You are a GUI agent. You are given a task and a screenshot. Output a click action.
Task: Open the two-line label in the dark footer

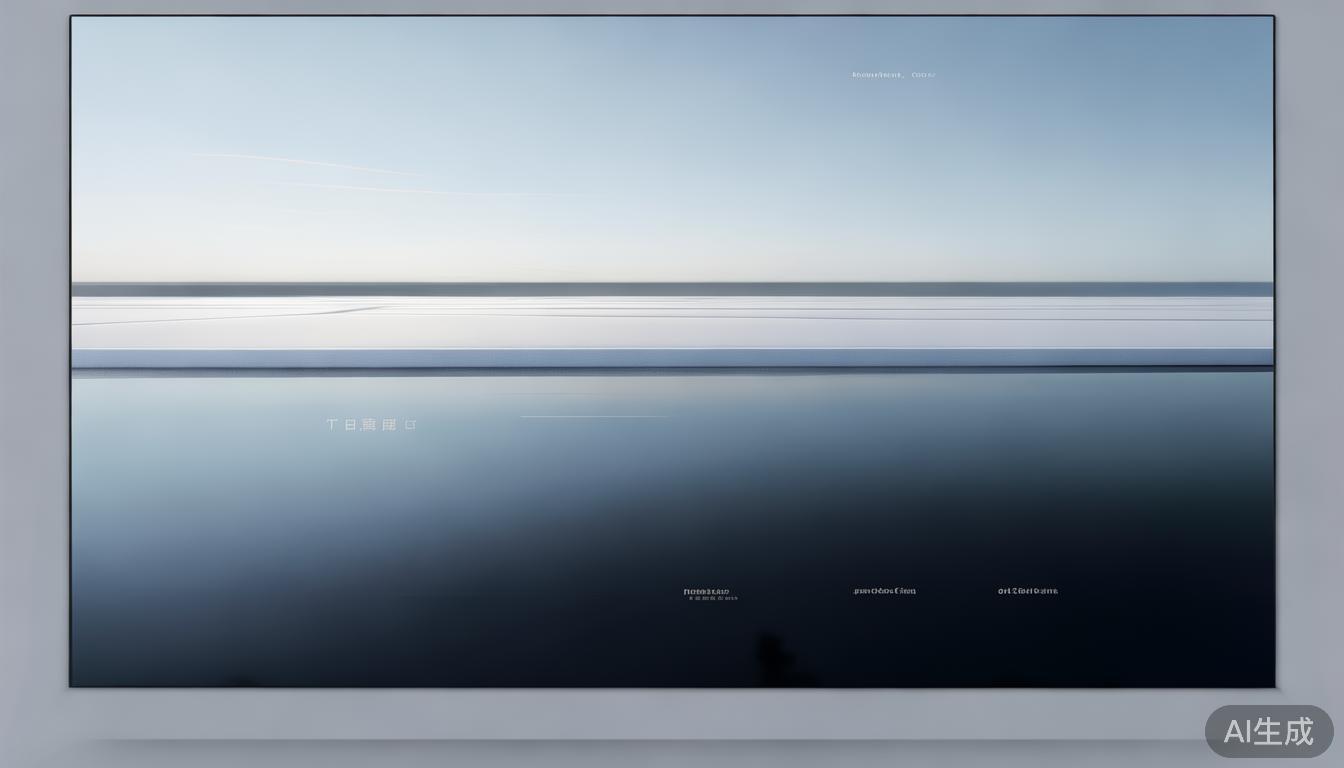click(706, 591)
